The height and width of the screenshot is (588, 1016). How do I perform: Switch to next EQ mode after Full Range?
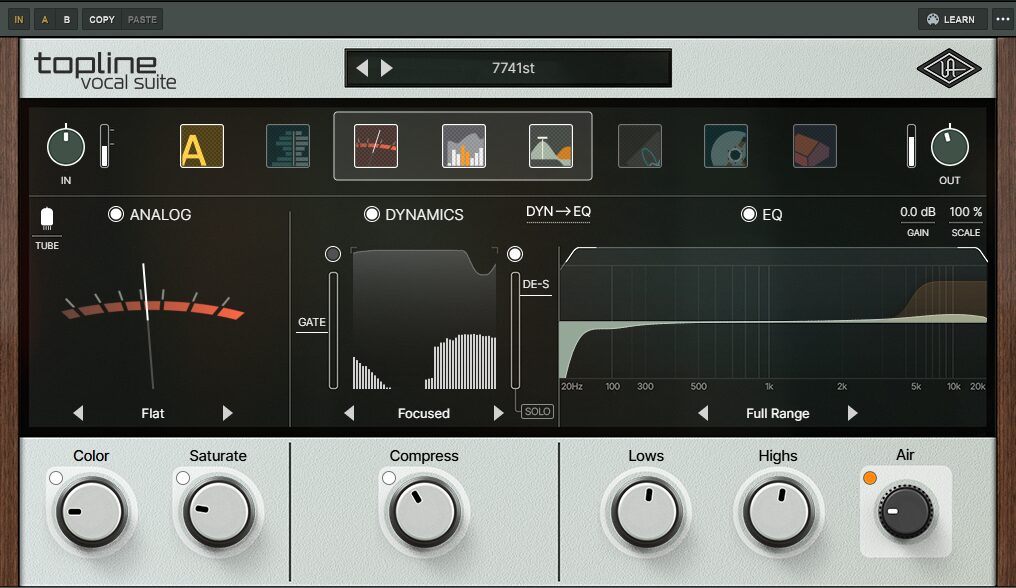click(x=853, y=413)
